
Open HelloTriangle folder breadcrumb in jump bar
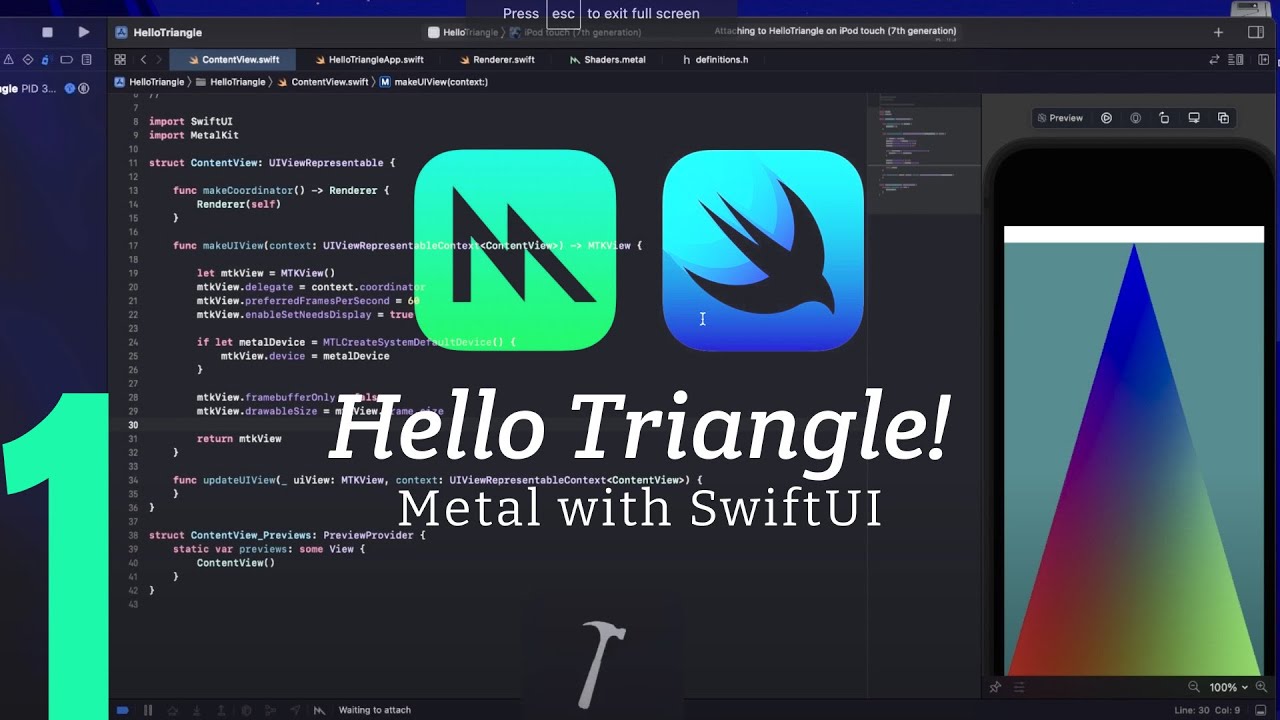pyautogui.click(x=231, y=82)
